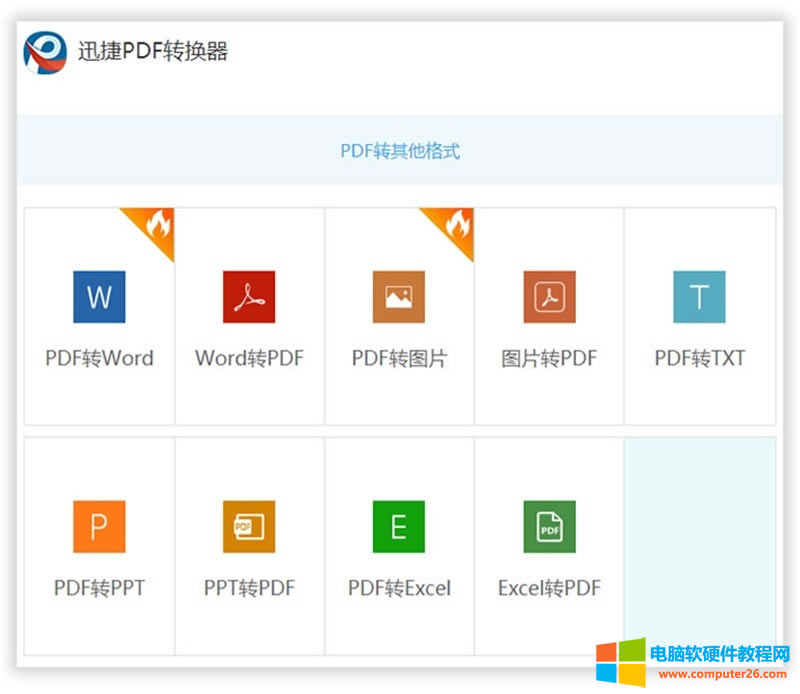The image size is (800, 694).
Task: Select the PDF转TXT conversion icon
Action: coord(699,297)
